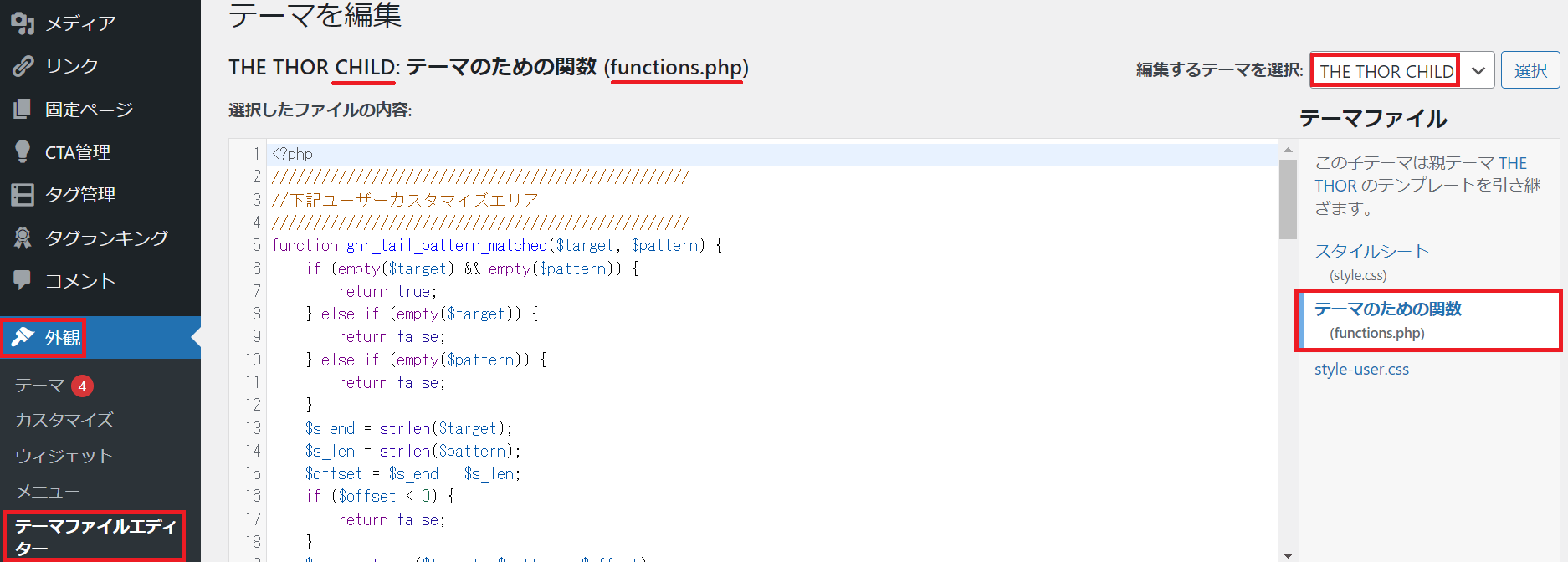Click the Links chain icon
This screenshot has height=562, width=1568.
[x=23, y=66]
